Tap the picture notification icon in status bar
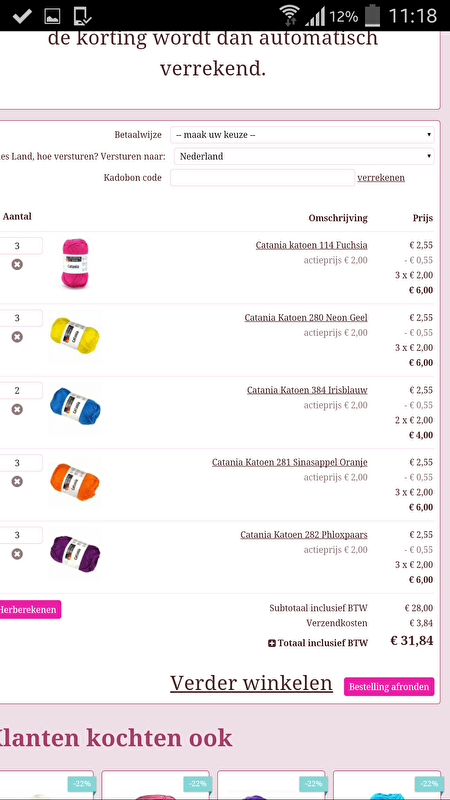Screen dimensions: 450x800 tap(52, 16)
